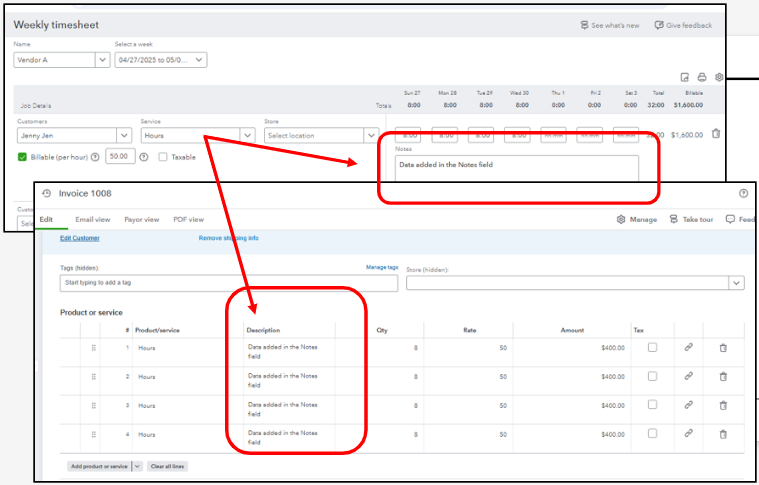The height and width of the screenshot is (485, 759).
Task: Click the Rate value 50 on line 1
Action: 503,348
